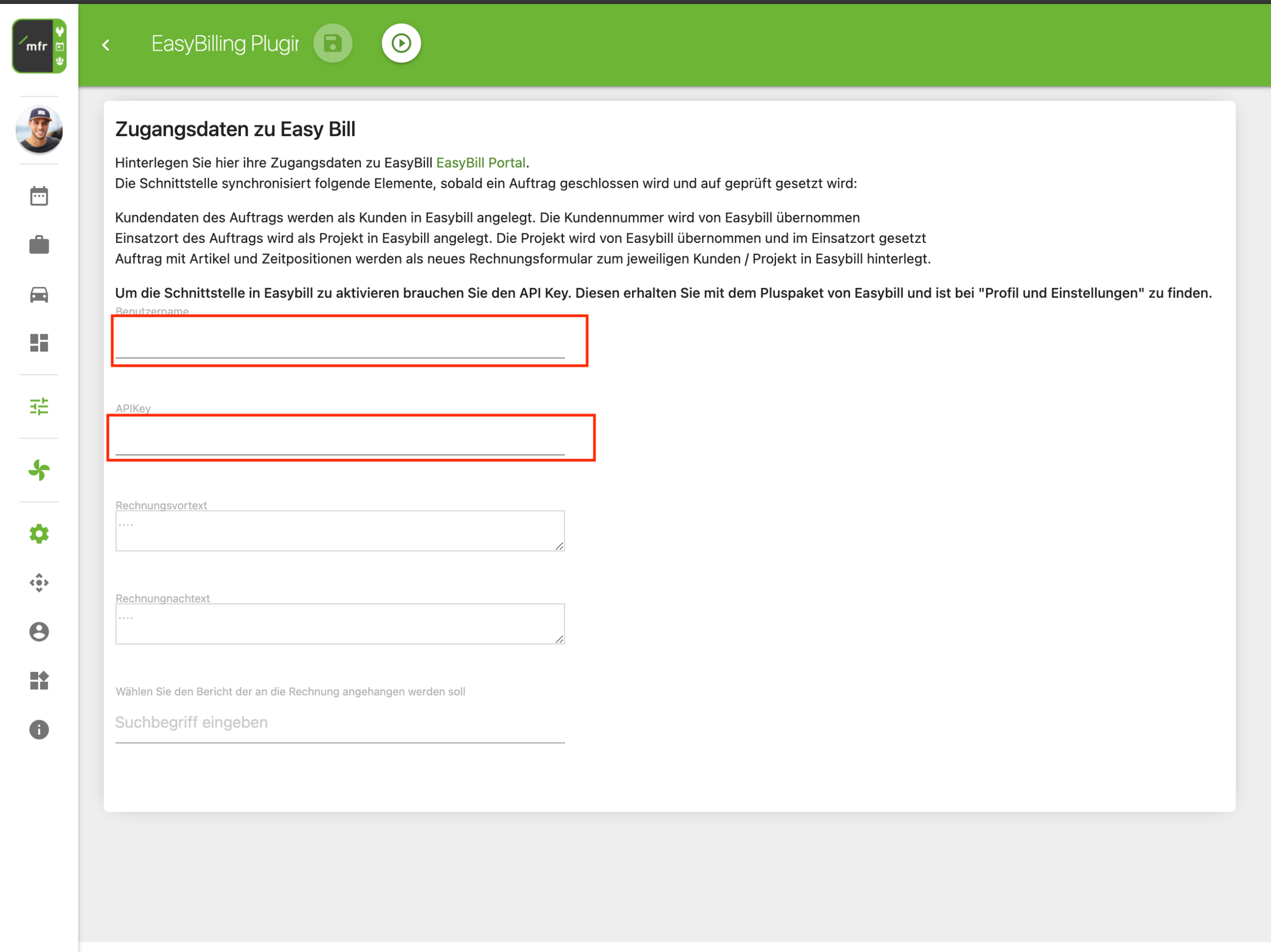1271x952 pixels.
Task: Open the info circle icon
Action: 39,730
